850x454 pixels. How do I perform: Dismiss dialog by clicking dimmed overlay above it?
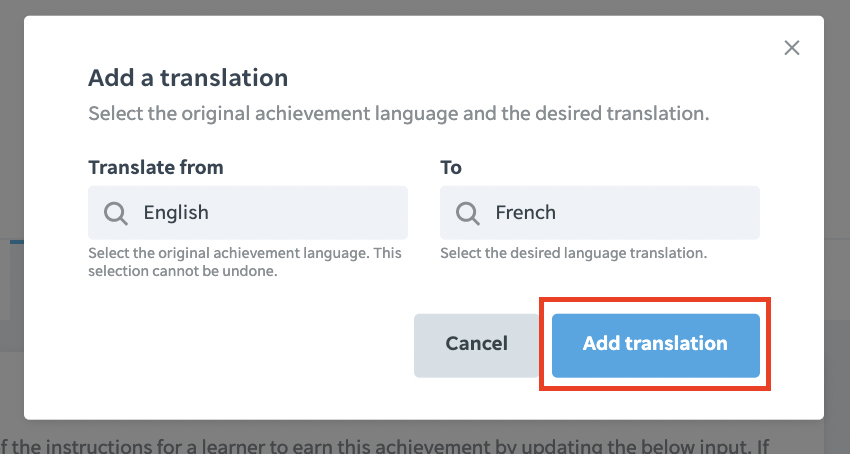[x=425, y=7]
